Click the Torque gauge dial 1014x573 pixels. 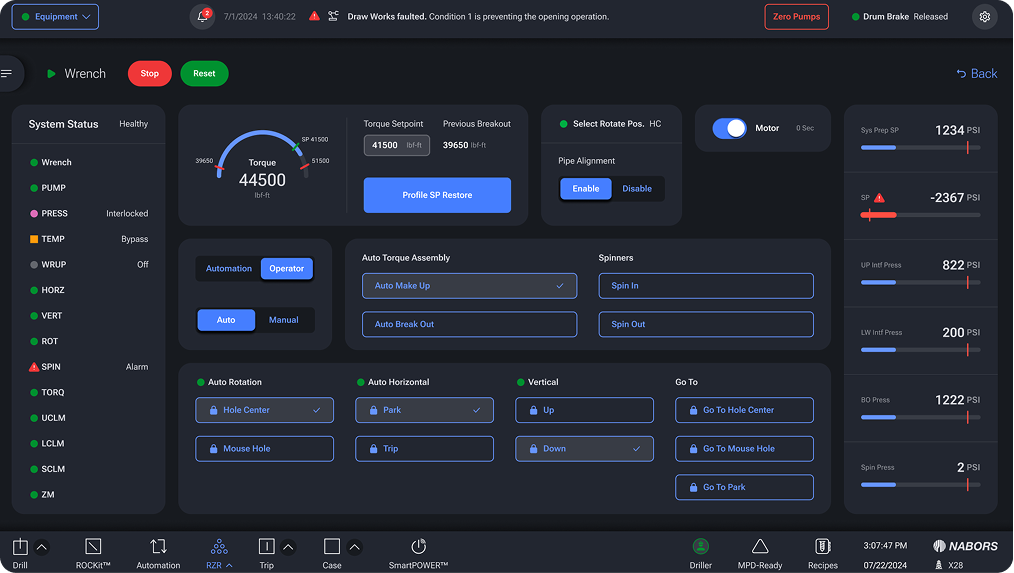coord(263,163)
